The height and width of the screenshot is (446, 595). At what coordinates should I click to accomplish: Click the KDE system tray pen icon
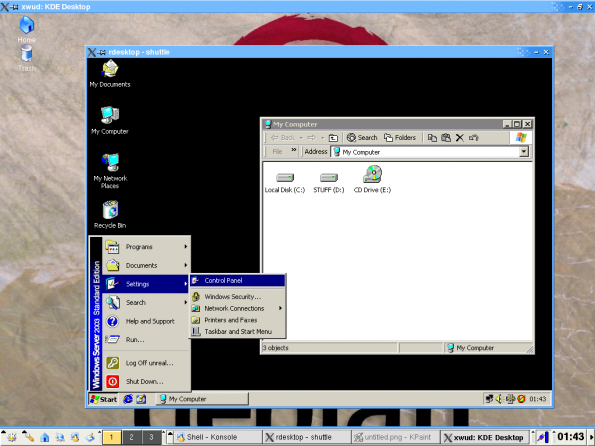click(x=543, y=437)
